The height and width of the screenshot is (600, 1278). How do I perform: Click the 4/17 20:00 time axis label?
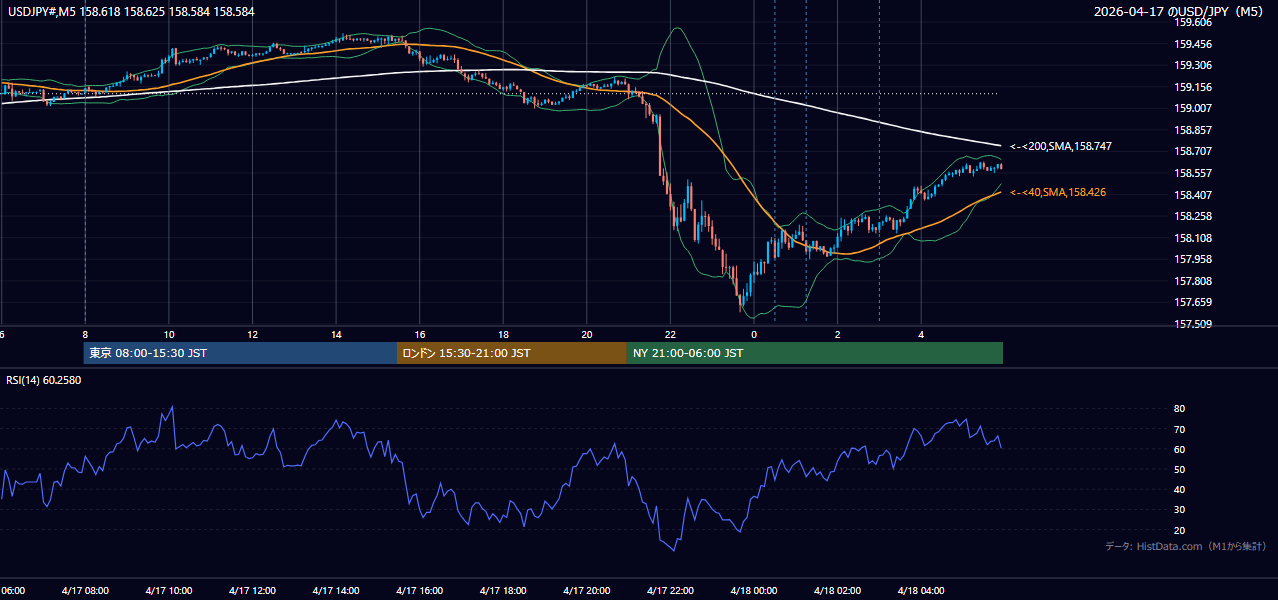pyautogui.click(x=586, y=590)
